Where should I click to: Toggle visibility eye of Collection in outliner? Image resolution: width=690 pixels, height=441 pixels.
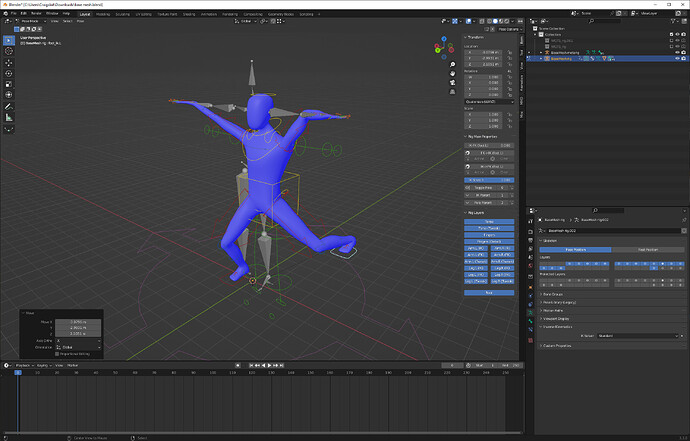pyautogui.click(x=677, y=34)
